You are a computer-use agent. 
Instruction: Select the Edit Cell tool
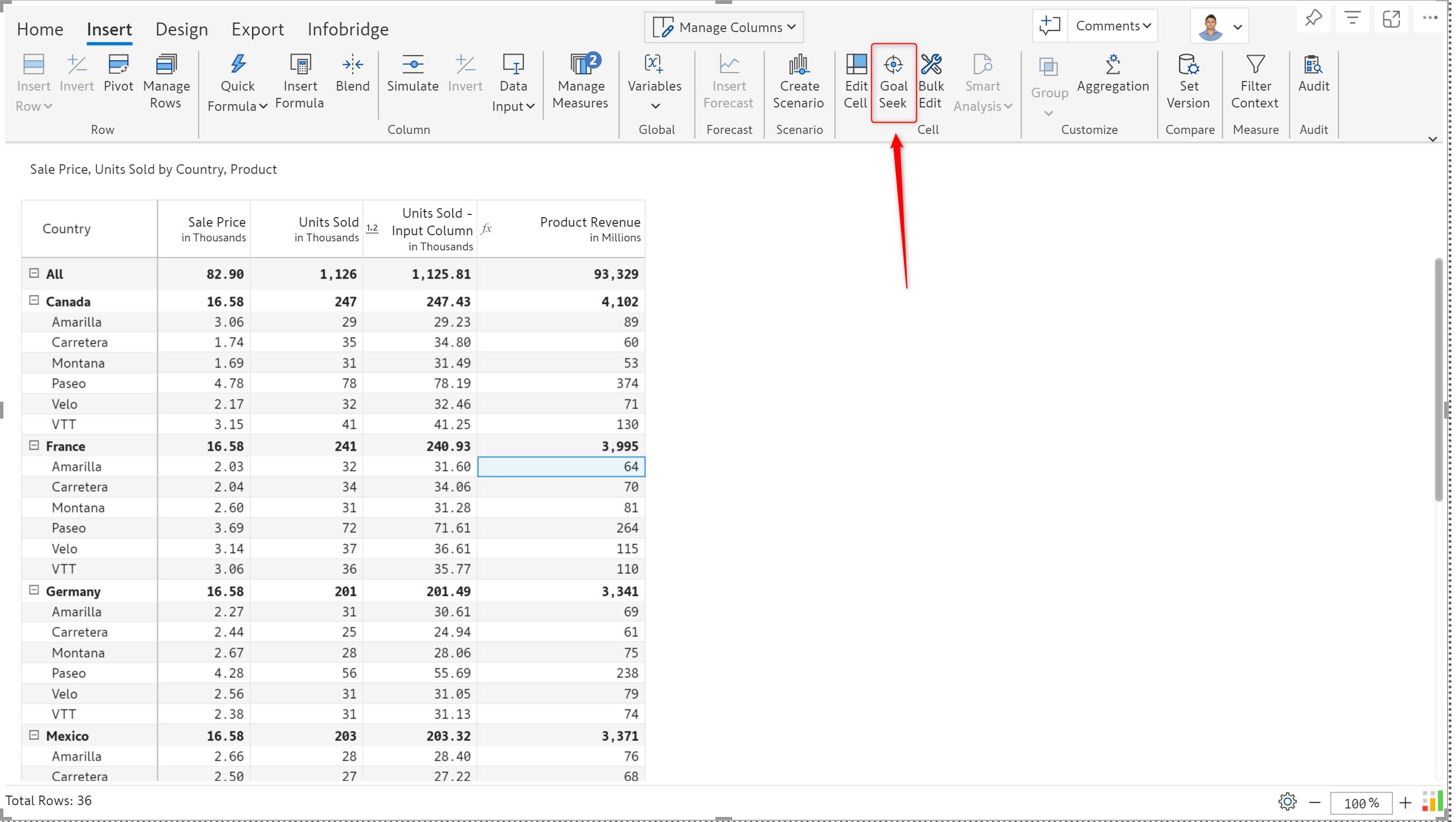(855, 82)
